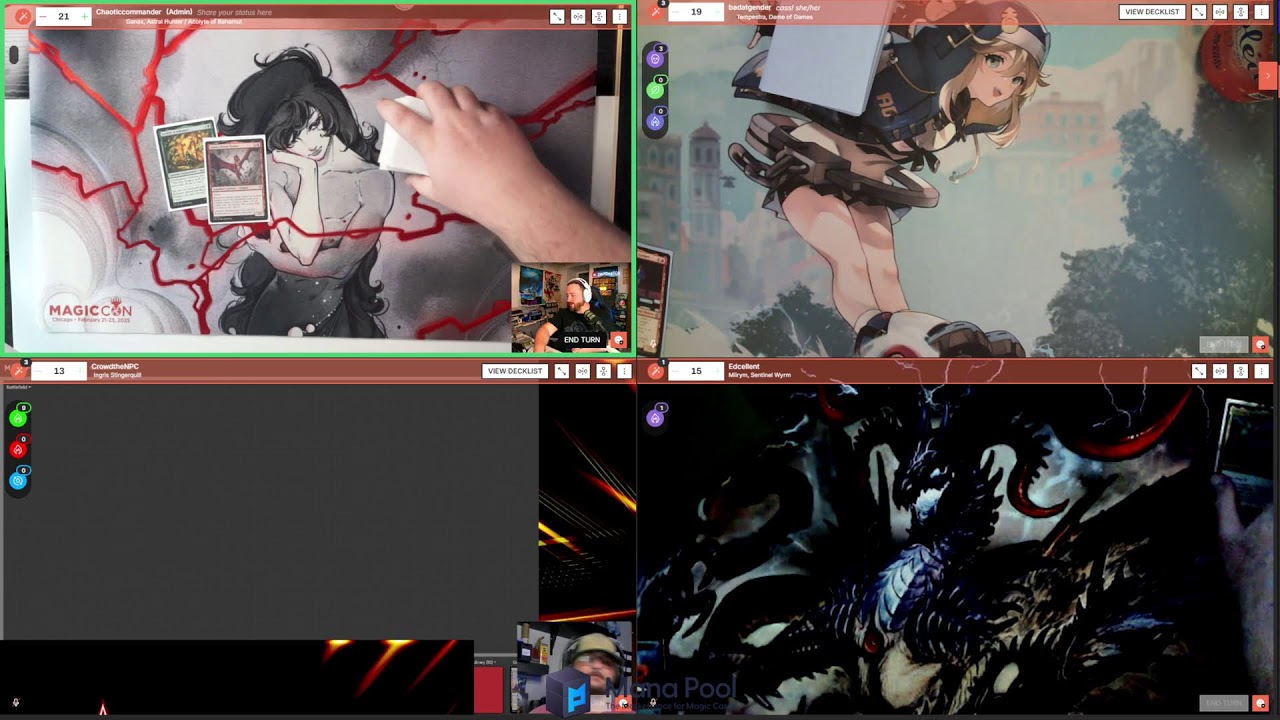Click CrowdtheNPC's red counter

click(17, 449)
